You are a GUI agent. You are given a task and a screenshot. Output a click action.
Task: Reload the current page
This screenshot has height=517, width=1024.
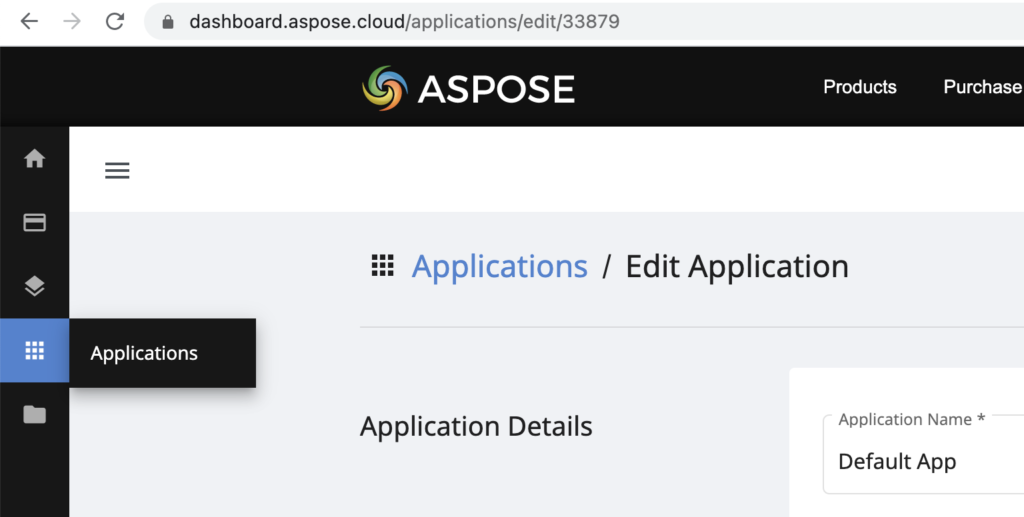pos(115,21)
